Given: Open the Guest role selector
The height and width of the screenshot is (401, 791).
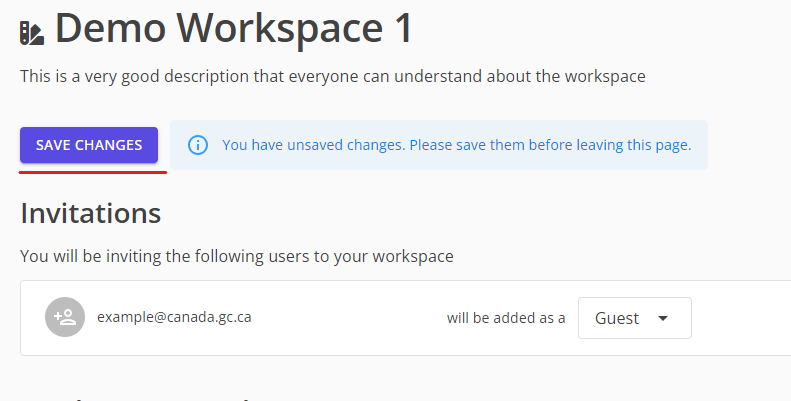Looking at the screenshot, I should pos(634,319).
